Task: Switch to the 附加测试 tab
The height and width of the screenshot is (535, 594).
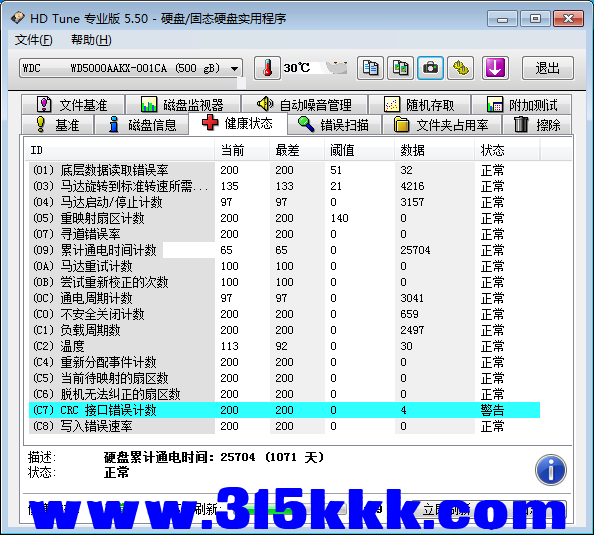Action: 522,105
